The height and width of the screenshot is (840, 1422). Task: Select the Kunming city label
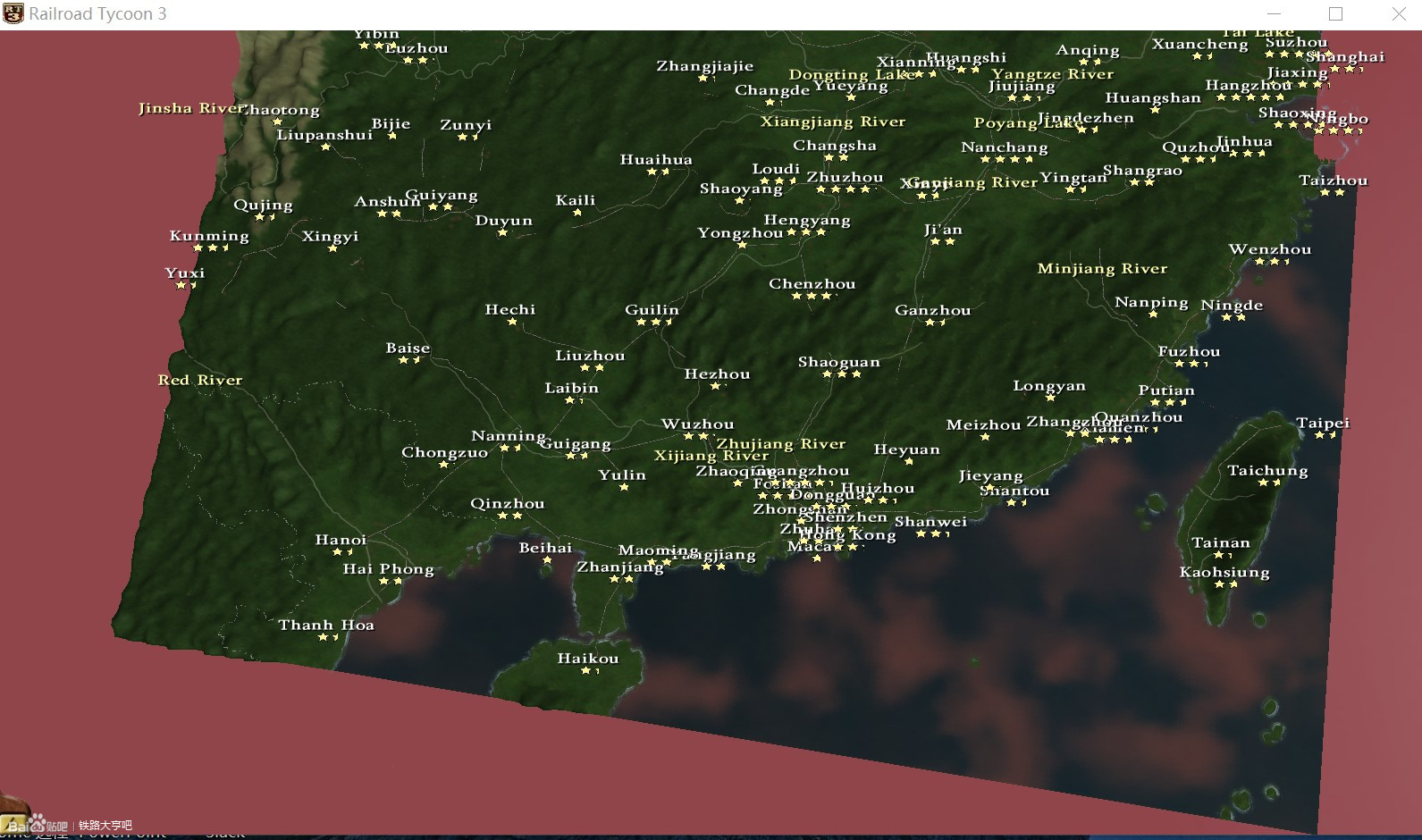pyautogui.click(x=209, y=236)
